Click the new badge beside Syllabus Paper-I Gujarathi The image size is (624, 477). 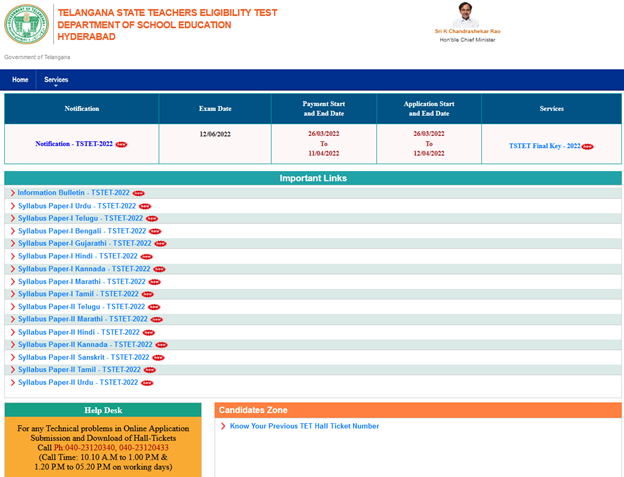(160, 244)
